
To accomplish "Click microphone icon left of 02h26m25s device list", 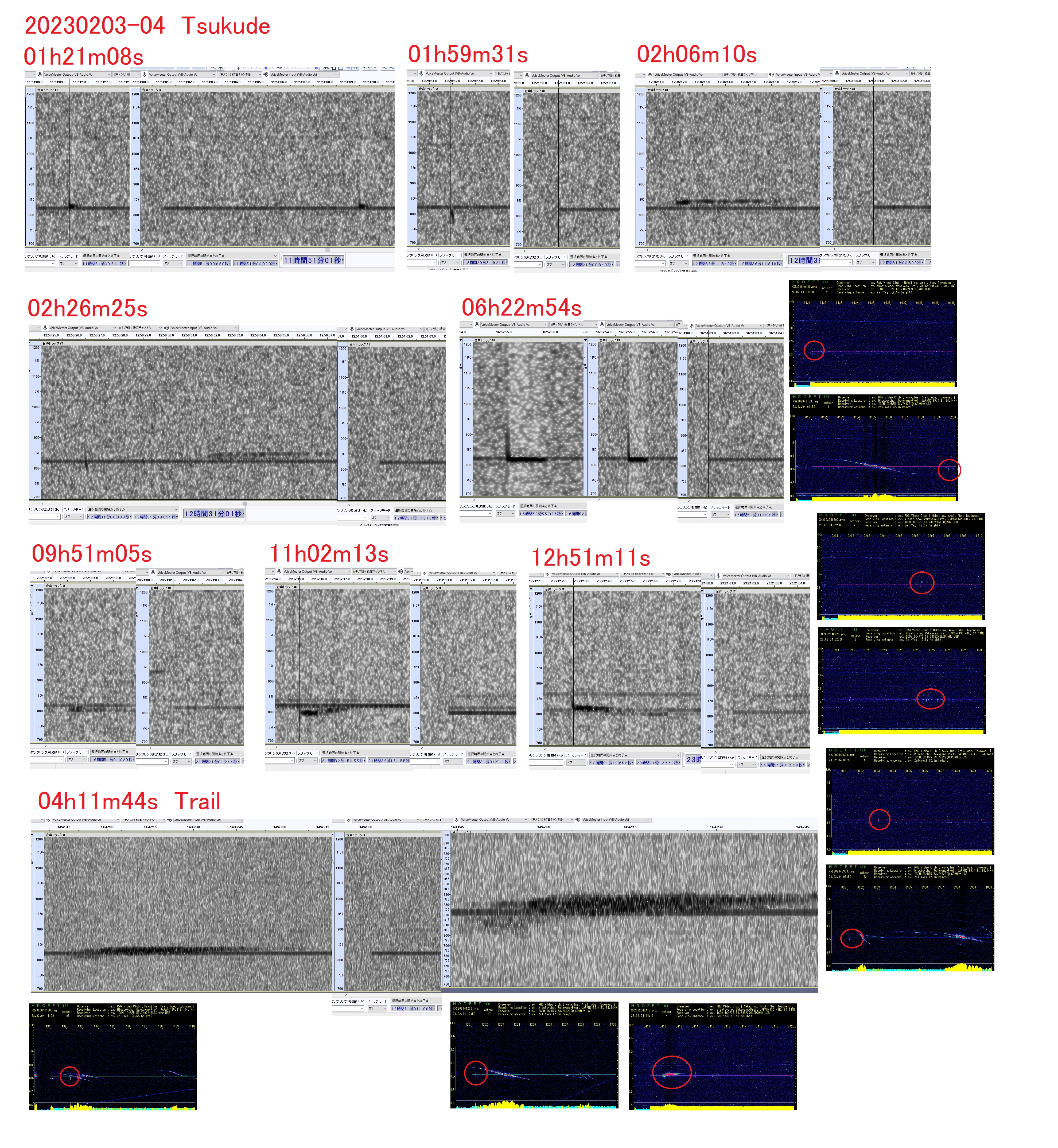I will (x=45, y=328).
